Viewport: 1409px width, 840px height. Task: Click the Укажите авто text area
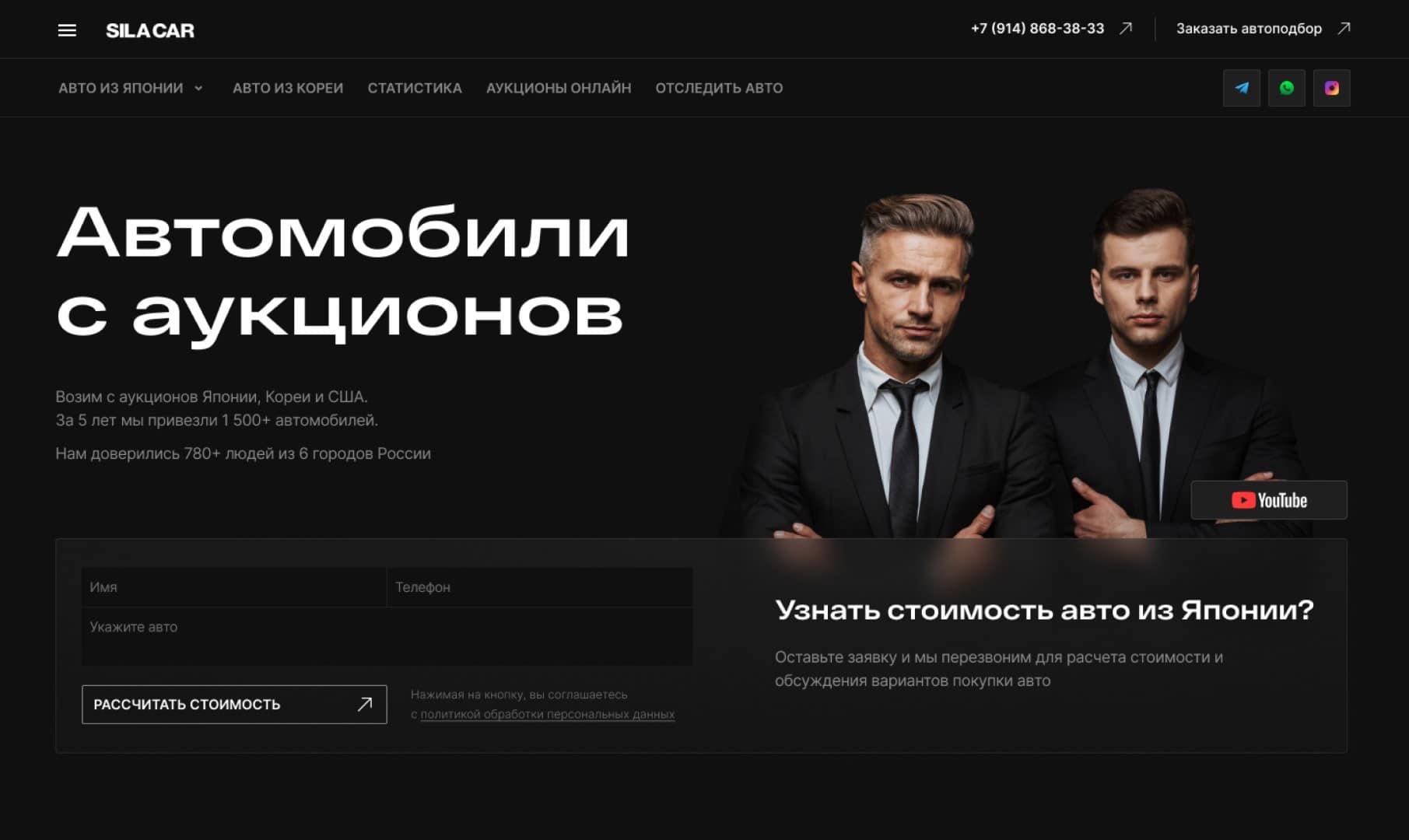(387, 636)
